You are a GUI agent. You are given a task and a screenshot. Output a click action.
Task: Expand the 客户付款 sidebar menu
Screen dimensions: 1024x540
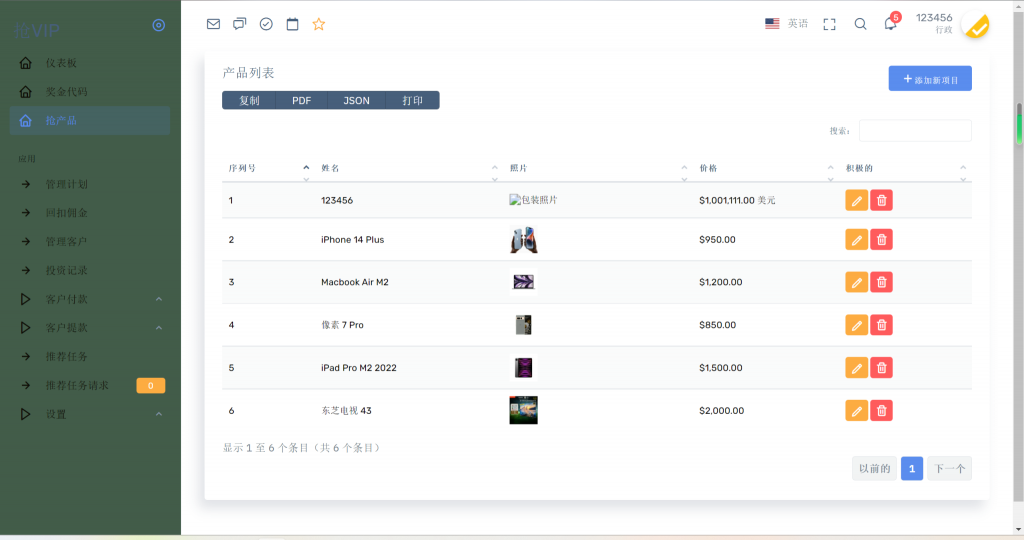90,299
